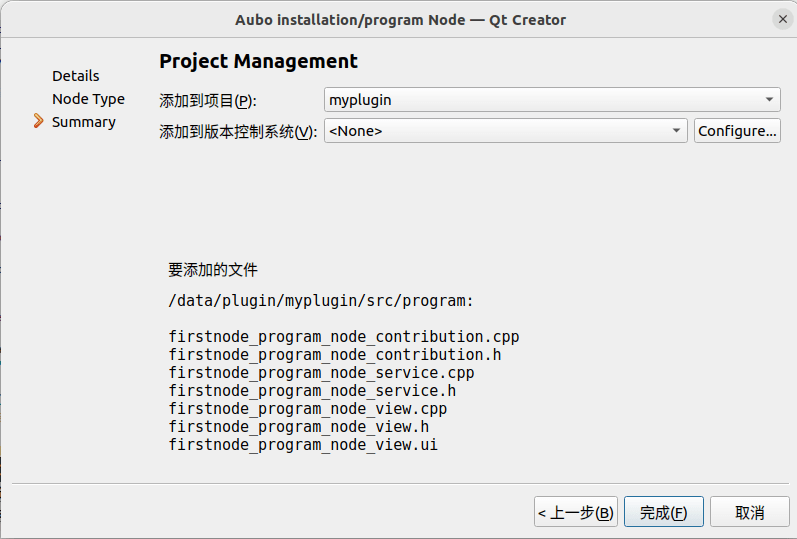Viewport: 797px width, 539px height.
Task: Select the Node Type wizard step
Action: click(88, 99)
